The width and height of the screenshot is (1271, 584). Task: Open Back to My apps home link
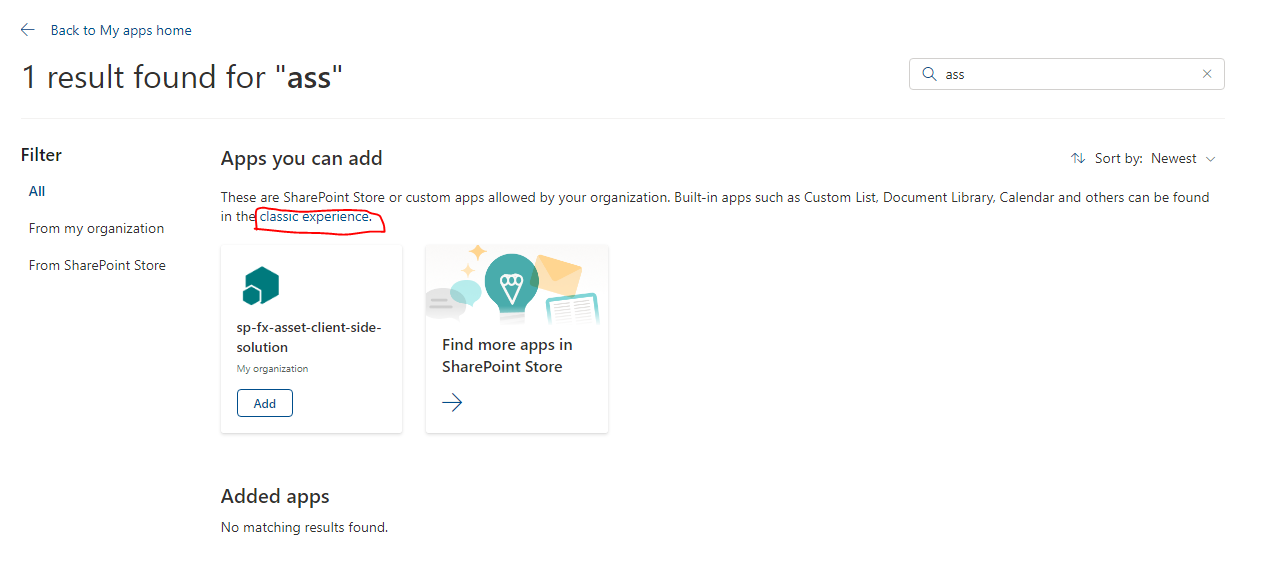click(121, 30)
